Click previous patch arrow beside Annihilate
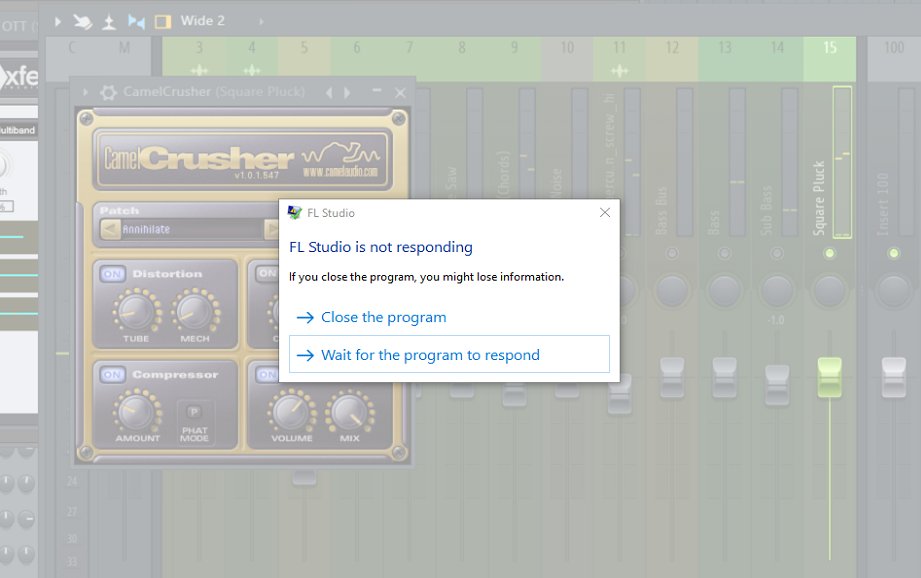The width and height of the screenshot is (921, 578). coord(110,229)
